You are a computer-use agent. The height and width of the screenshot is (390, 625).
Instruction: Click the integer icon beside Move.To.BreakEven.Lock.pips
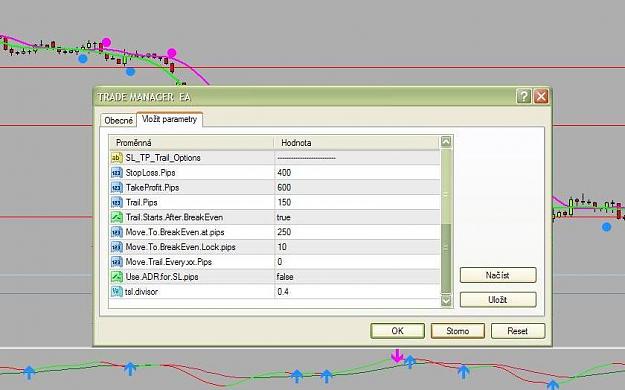(116, 247)
